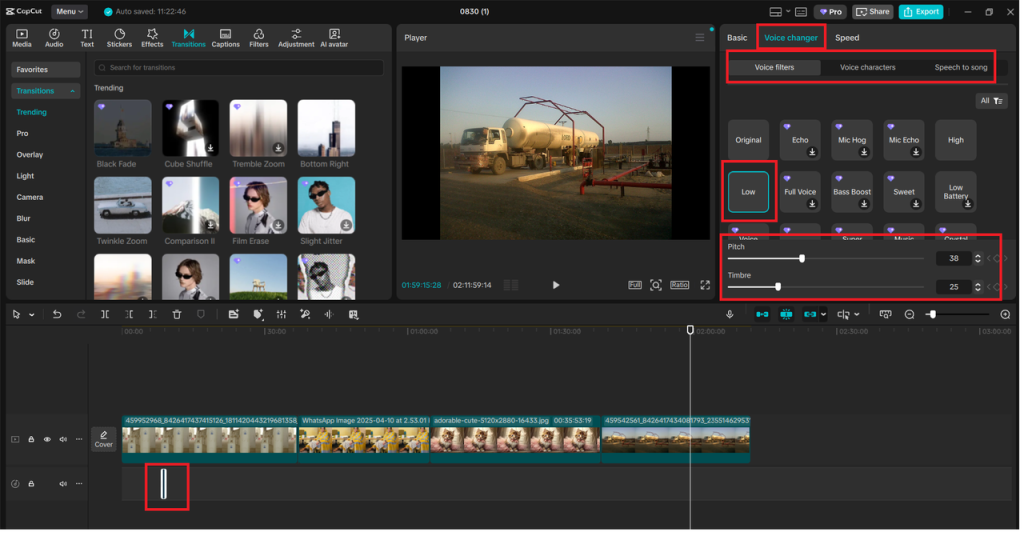Viewport: 1024px width, 540px height.
Task: Zoom out the timeline with minus icon
Action: point(909,315)
